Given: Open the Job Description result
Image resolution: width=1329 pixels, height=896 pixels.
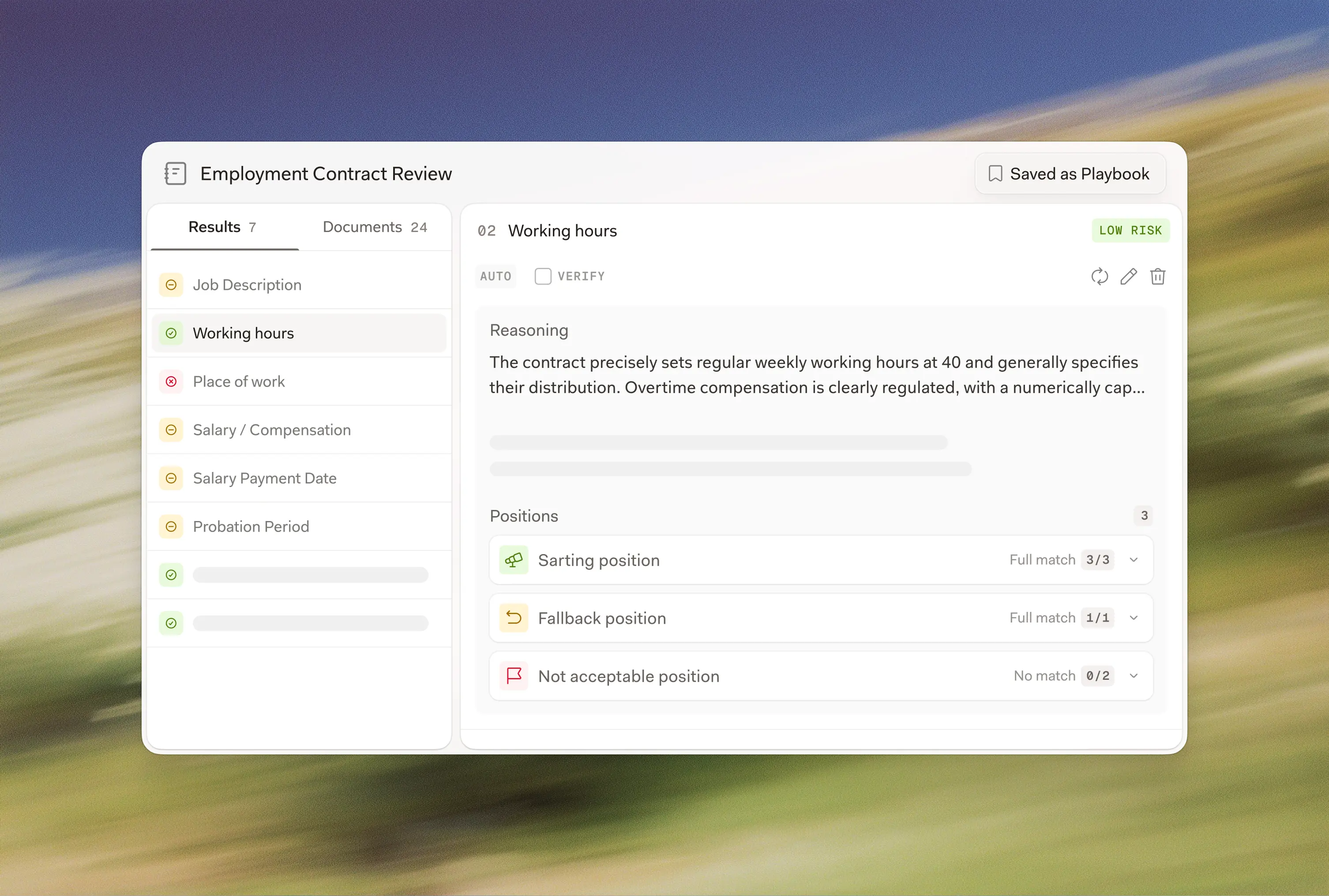Looking at the screenshot, I should tap(300, 285).
